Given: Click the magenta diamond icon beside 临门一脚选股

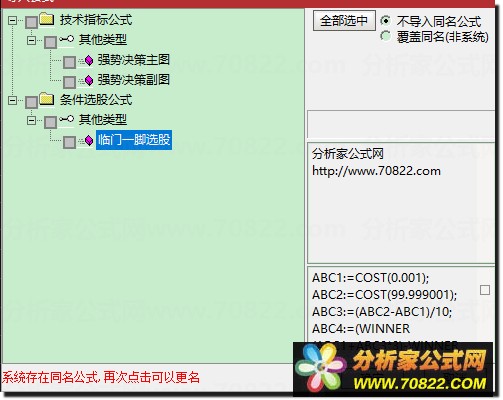Looking at the screenshot, I should coord(89,140).
